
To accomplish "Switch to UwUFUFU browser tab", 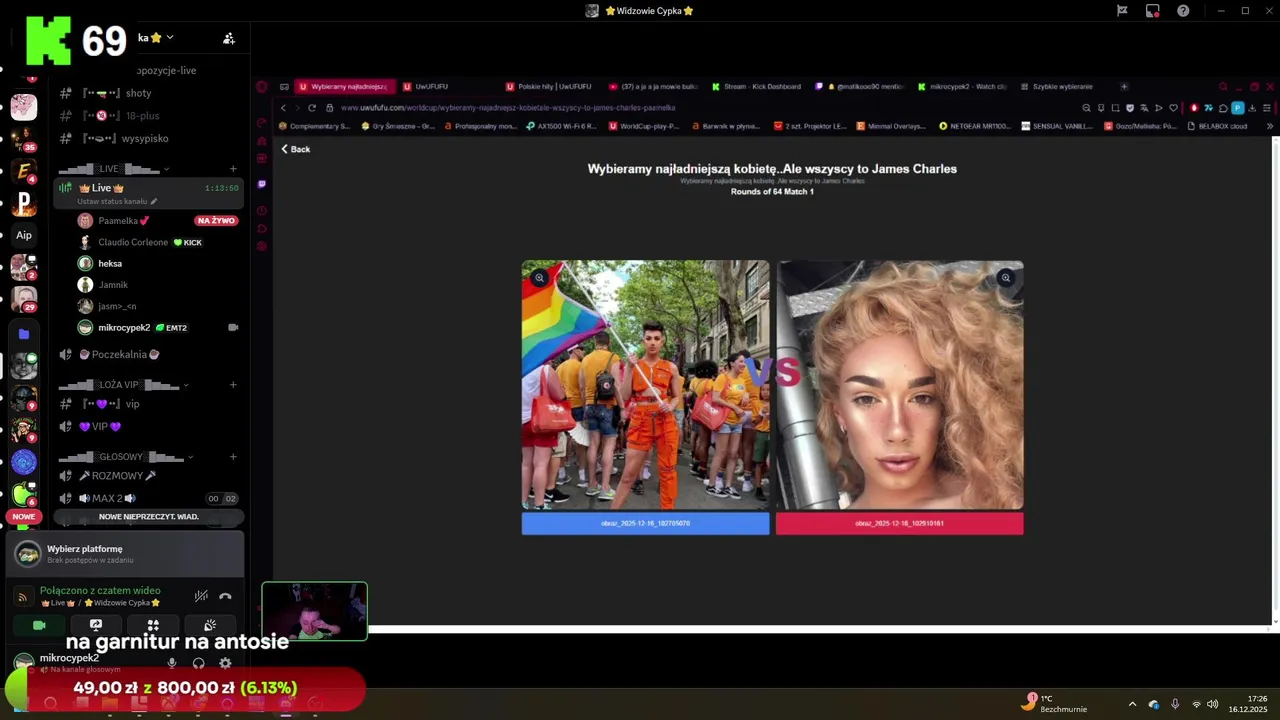I will coord(431,87).
